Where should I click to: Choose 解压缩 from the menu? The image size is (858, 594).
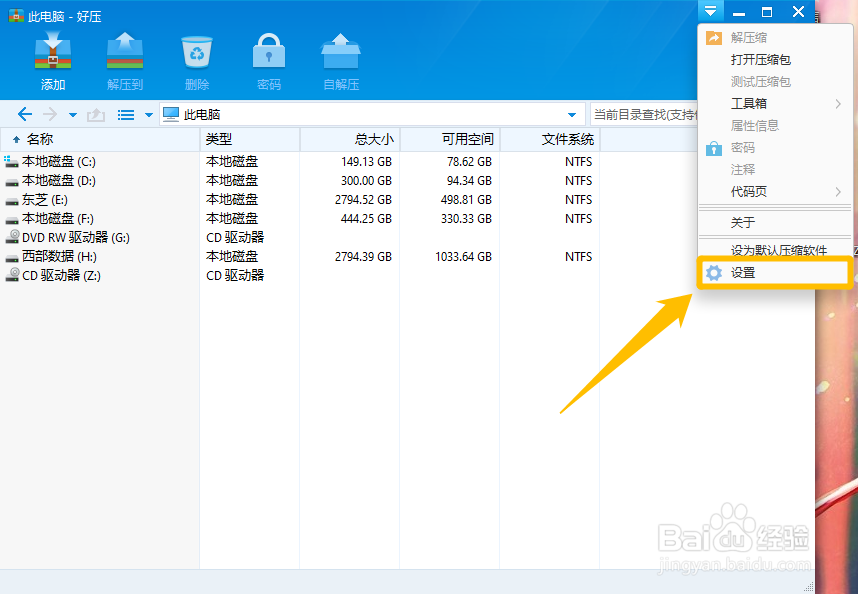point(775,38)
